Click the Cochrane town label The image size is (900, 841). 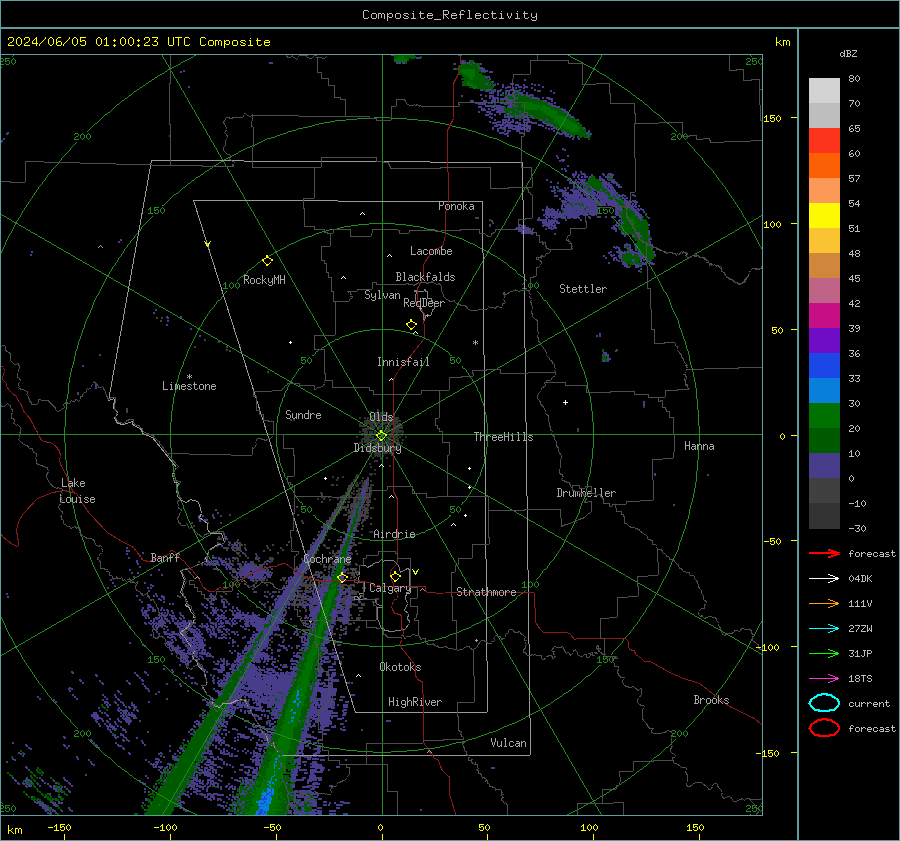(327, 559)
